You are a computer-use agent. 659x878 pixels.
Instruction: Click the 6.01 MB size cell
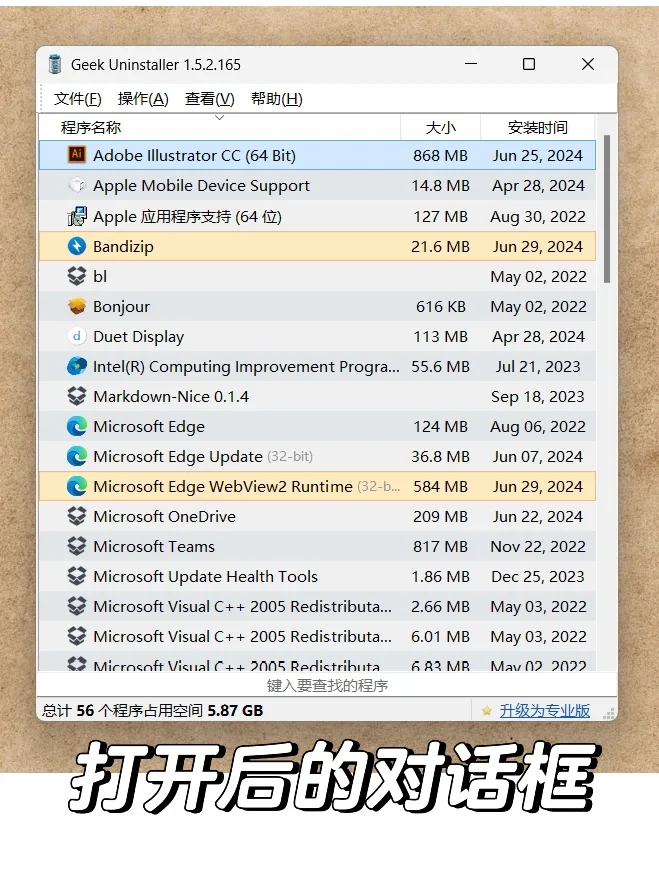440,637
